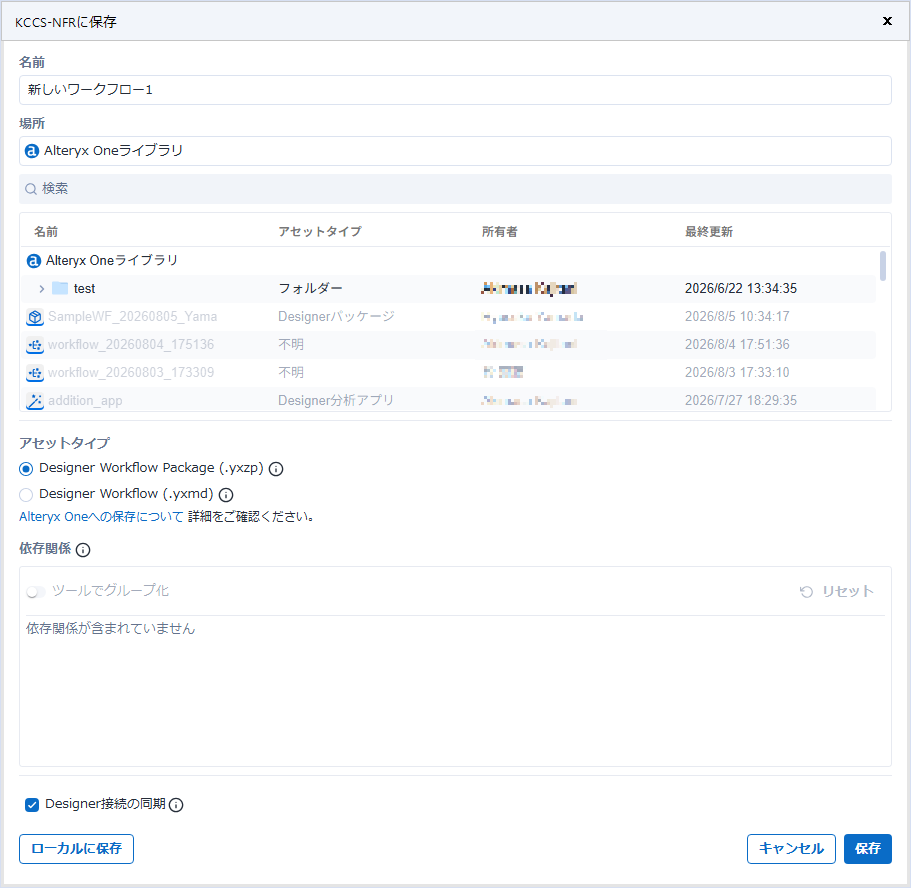Image resolution: width=911 pixels, height=888 pixels.
Task: Click the workflow_20260803_173309 workflow icon
Action: tap(35, 373)
